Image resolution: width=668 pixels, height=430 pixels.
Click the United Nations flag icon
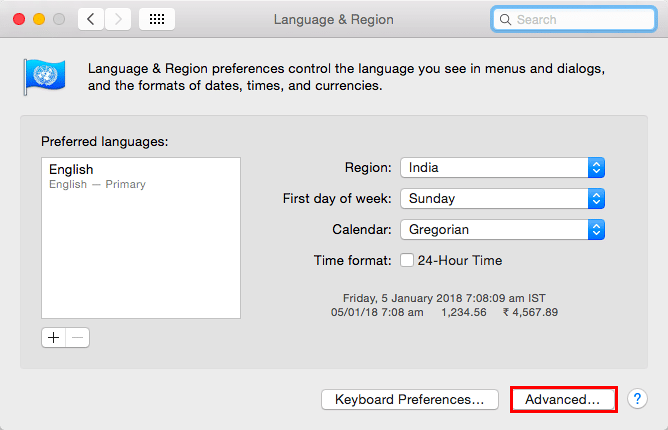coord(44,77)
